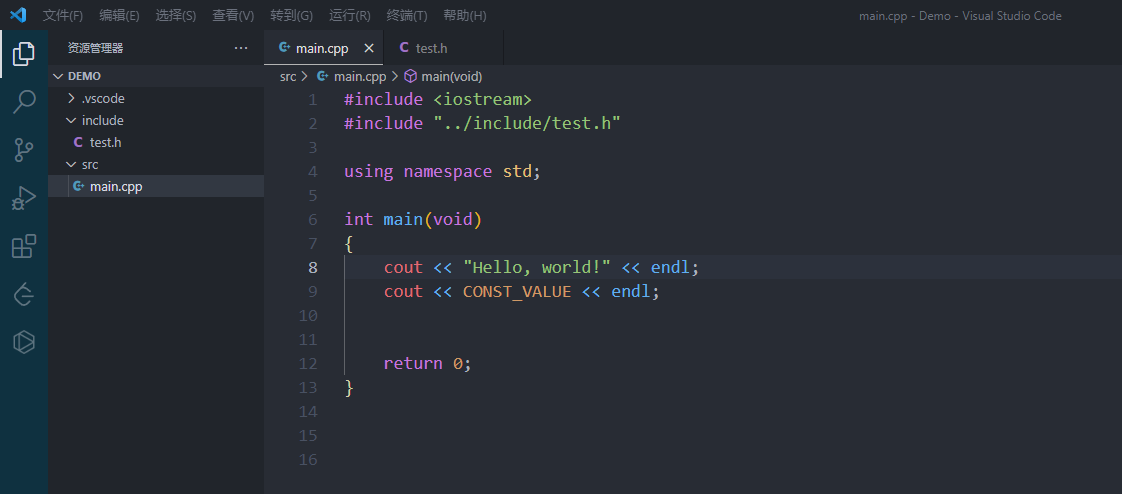The height and width of the screenshot is (494, 1122).
Task: Click "int main(void)" declaration
Action: click(413, 219)
